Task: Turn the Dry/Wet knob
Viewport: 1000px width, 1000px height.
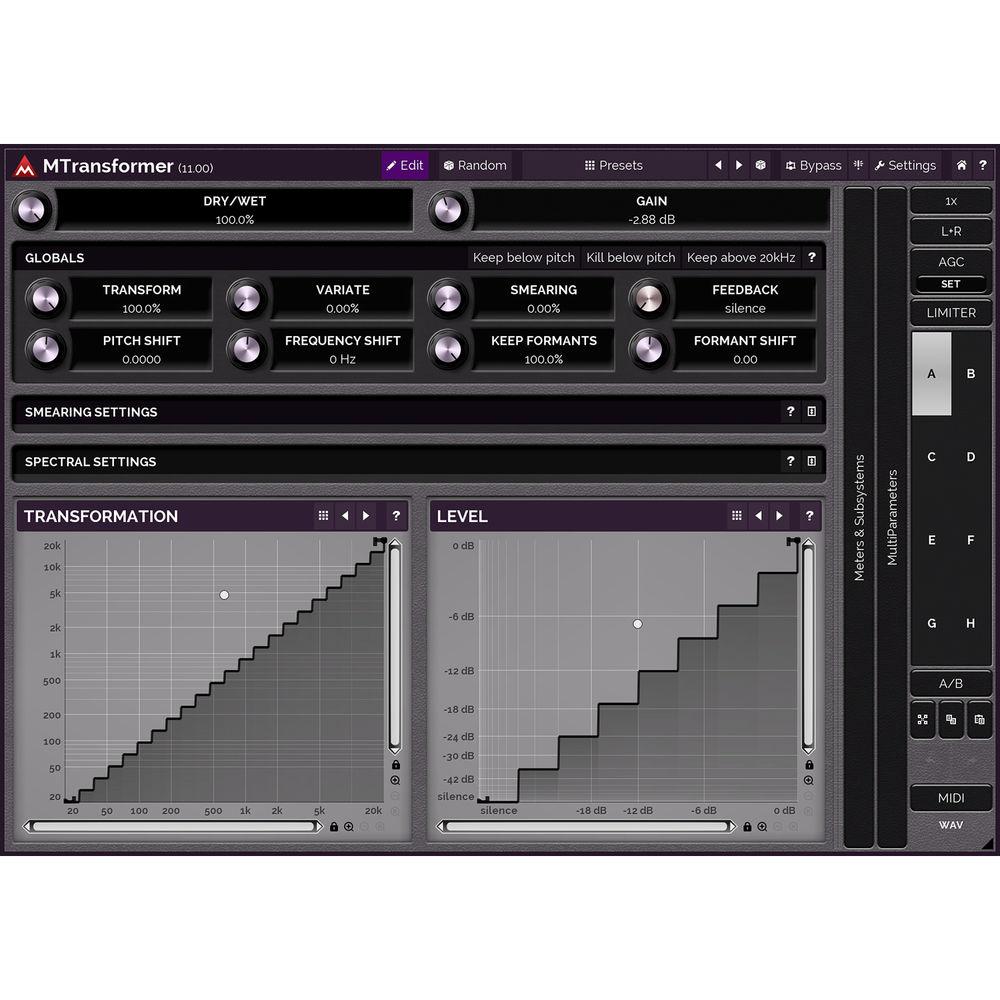Action: [32, 209]
